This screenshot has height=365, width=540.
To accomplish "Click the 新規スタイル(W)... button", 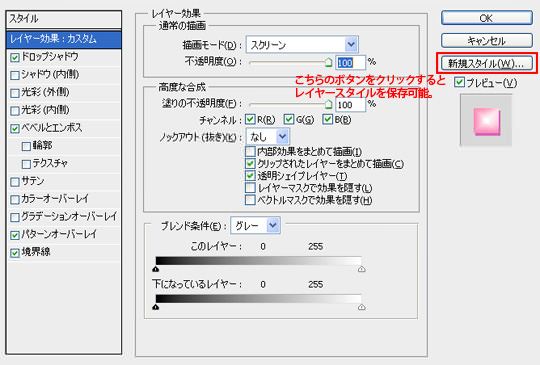I will pos(487,63).
